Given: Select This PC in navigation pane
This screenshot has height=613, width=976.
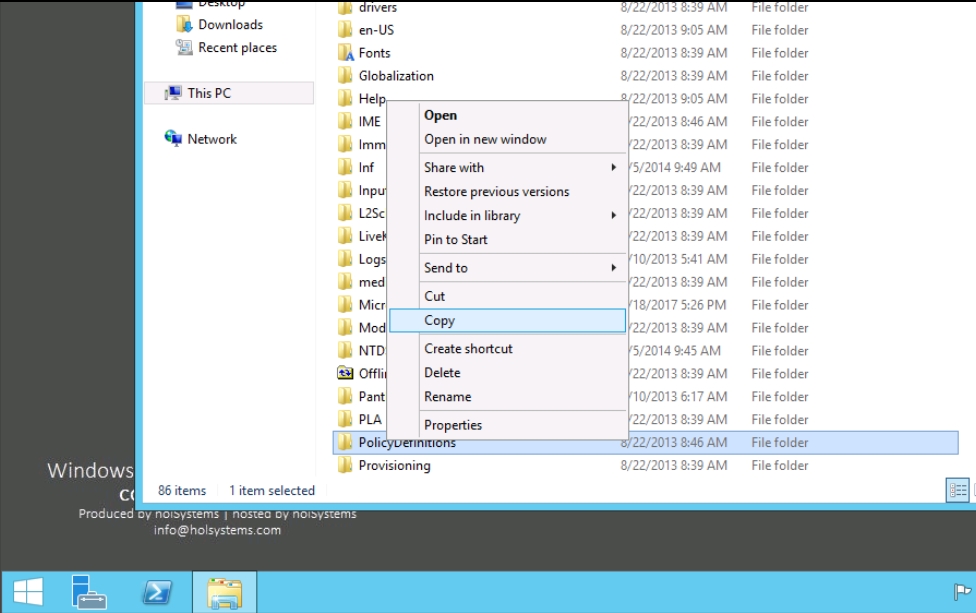Looking at the screenshot, I should 208,93.
